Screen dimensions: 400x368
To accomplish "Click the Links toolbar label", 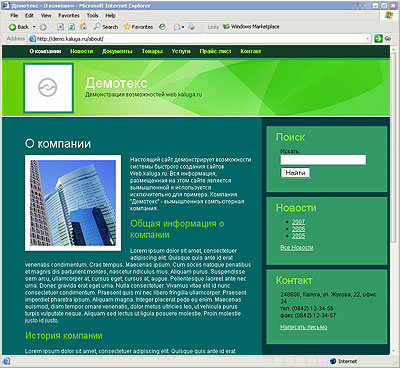I will pyautogui.click(x=213, y=27).
